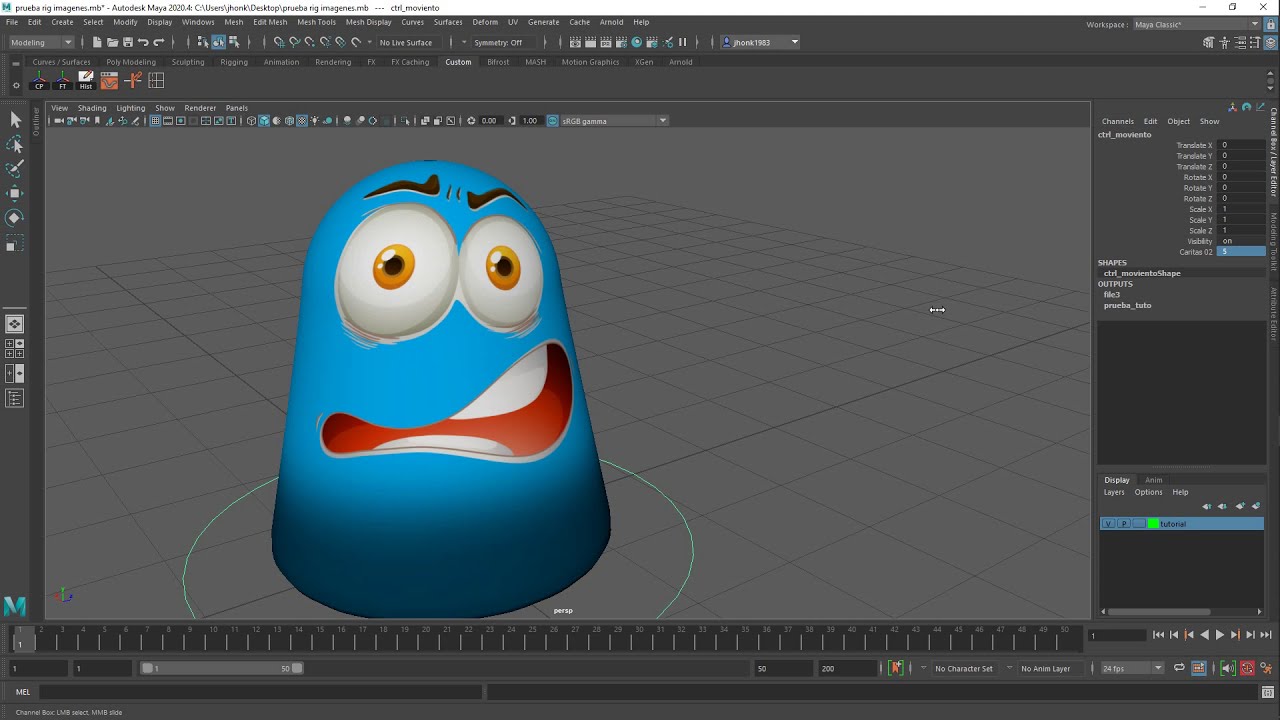Toggle loop playback mode
This screenshot has height=720, width=1280.
[x=1179, y=668]
